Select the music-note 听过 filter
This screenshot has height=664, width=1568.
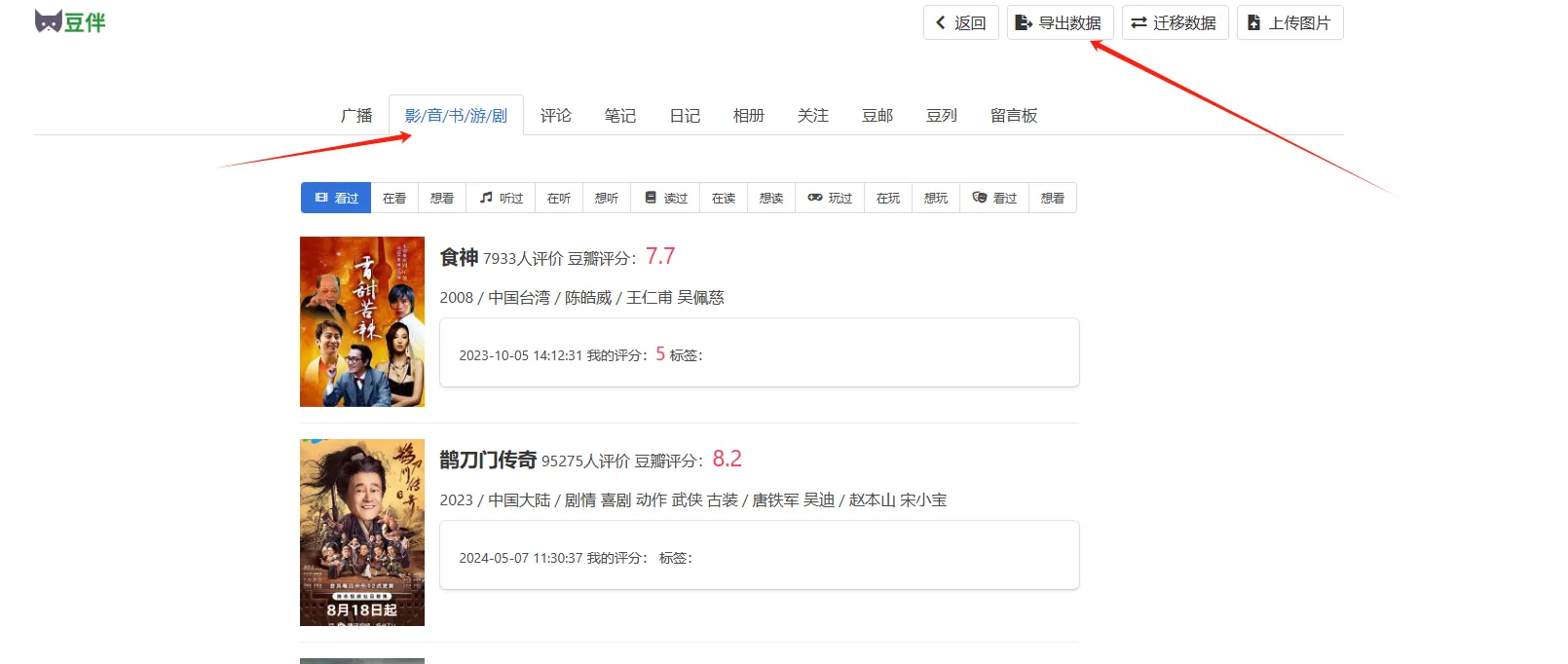502,198
